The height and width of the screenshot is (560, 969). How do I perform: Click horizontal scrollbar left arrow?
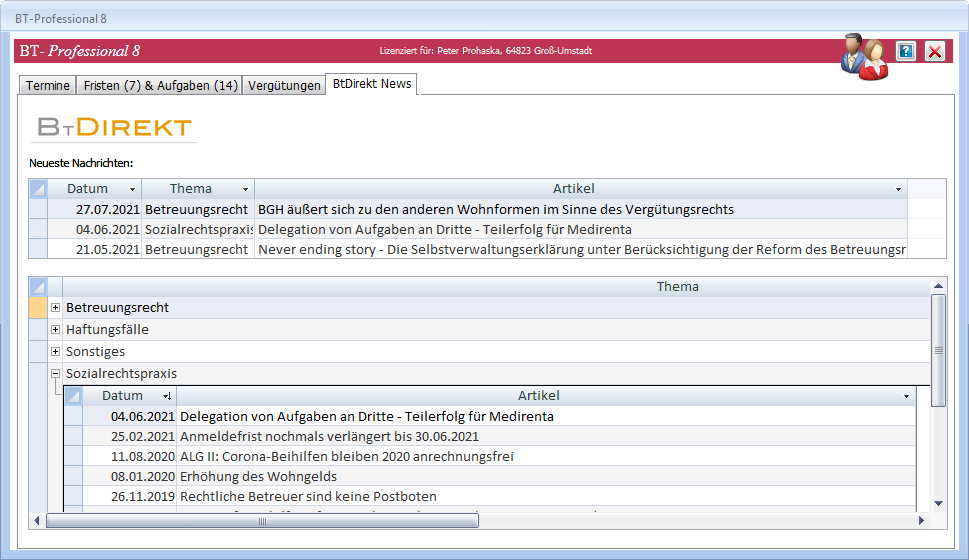click(x=36, y=521)
